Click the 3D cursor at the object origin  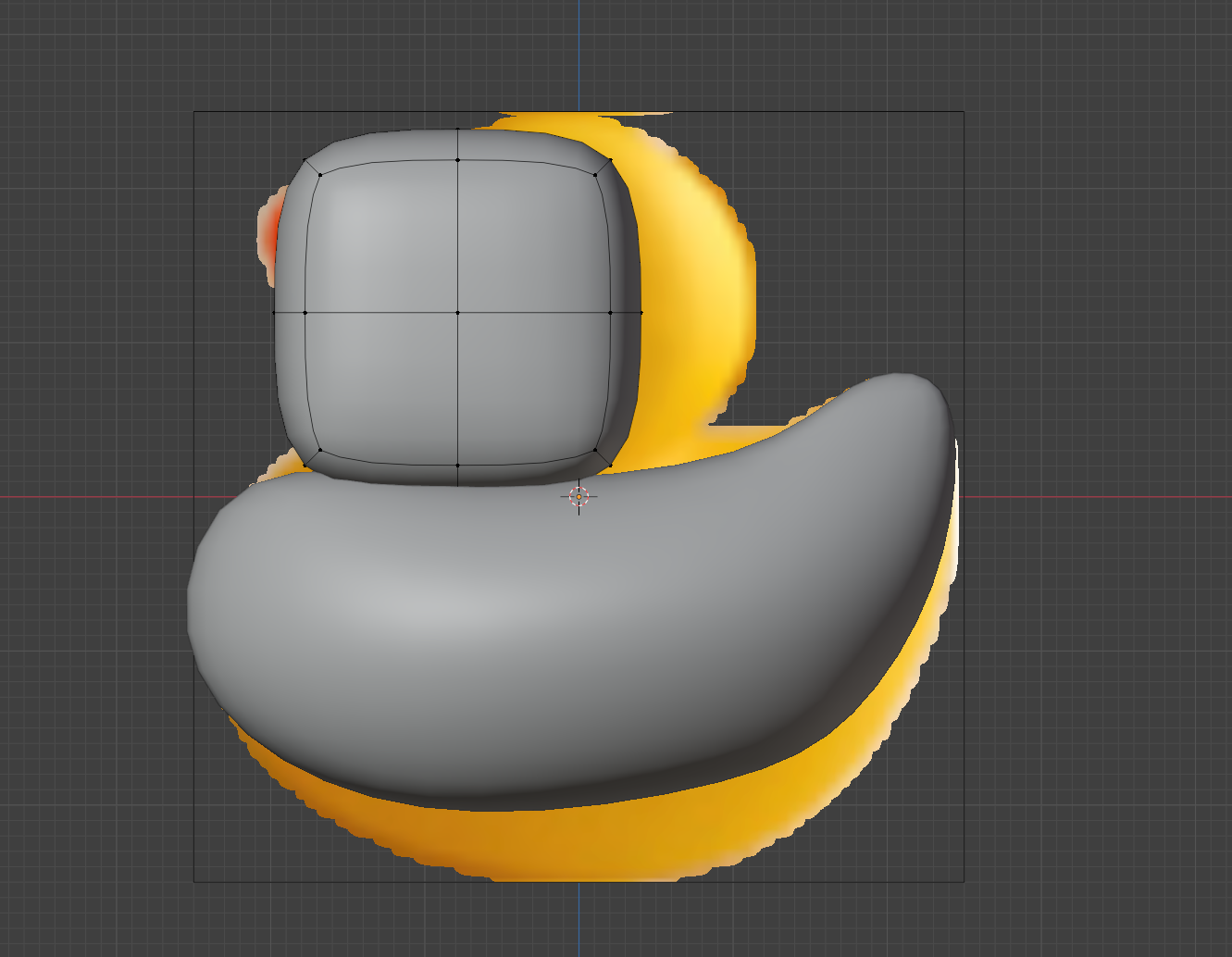579,497
